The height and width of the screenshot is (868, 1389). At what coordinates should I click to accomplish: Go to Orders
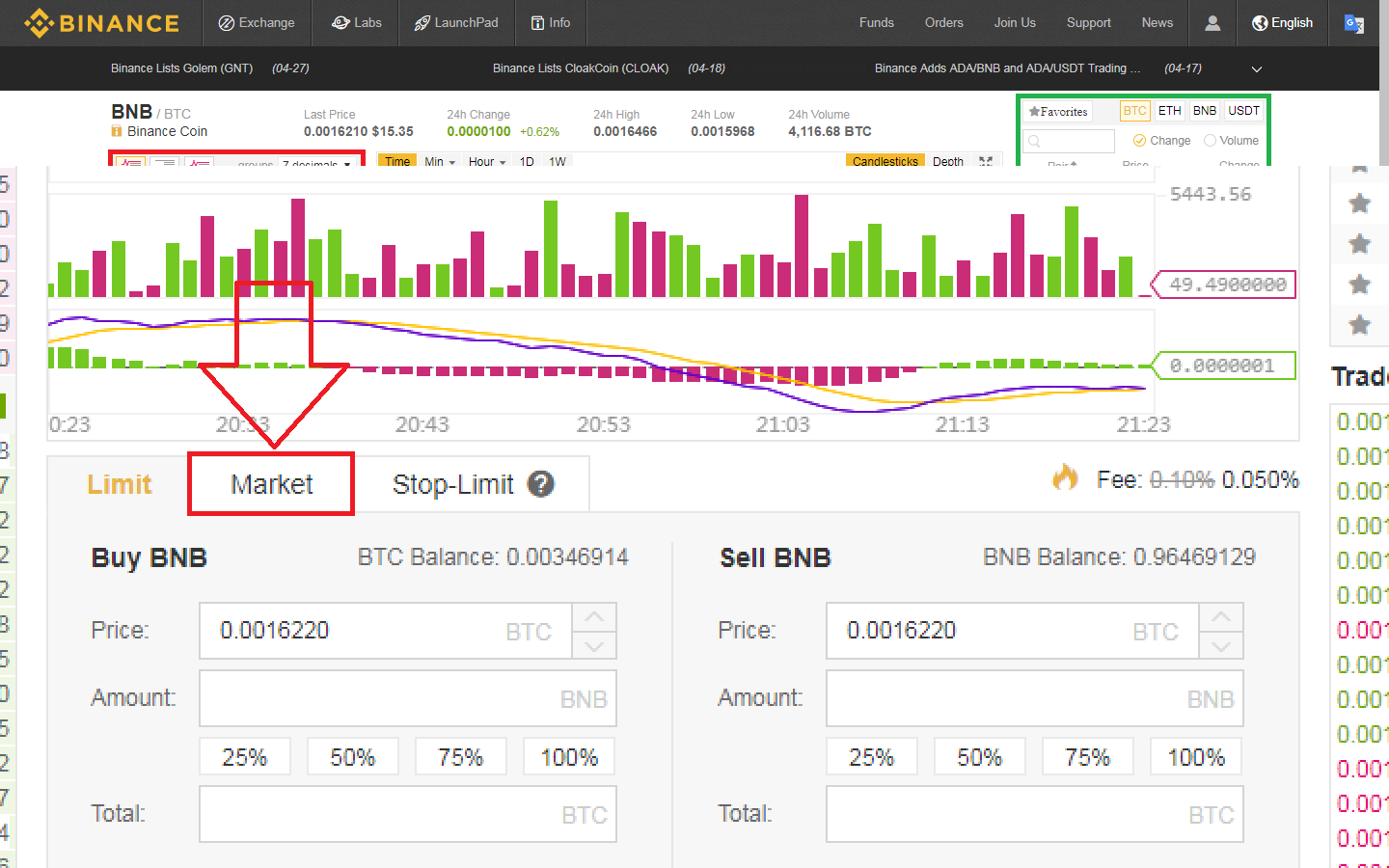(x=943, y=23)
